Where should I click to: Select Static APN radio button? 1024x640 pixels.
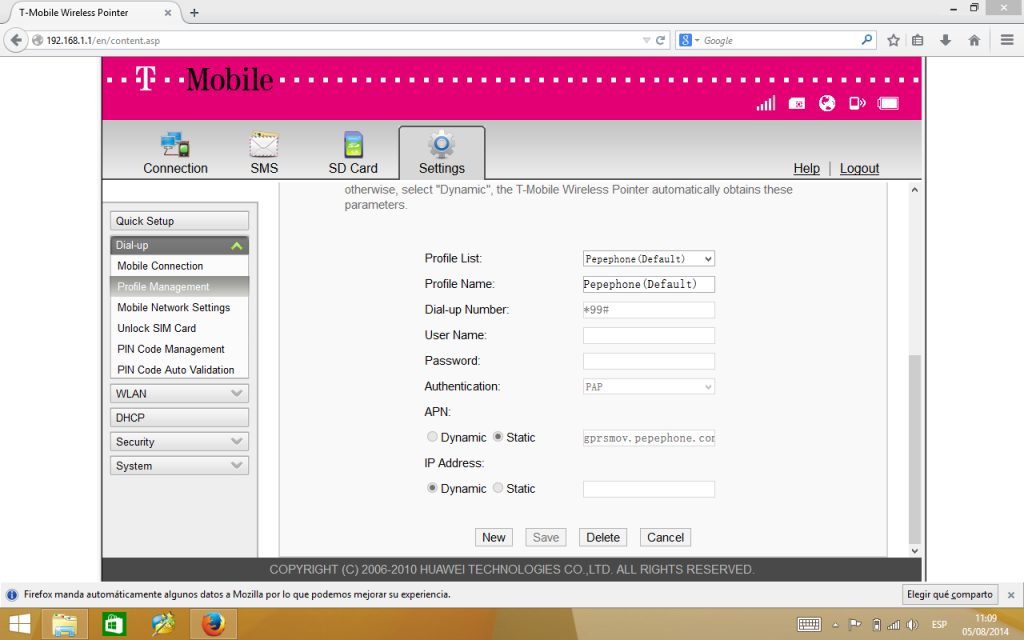point(498,437)
